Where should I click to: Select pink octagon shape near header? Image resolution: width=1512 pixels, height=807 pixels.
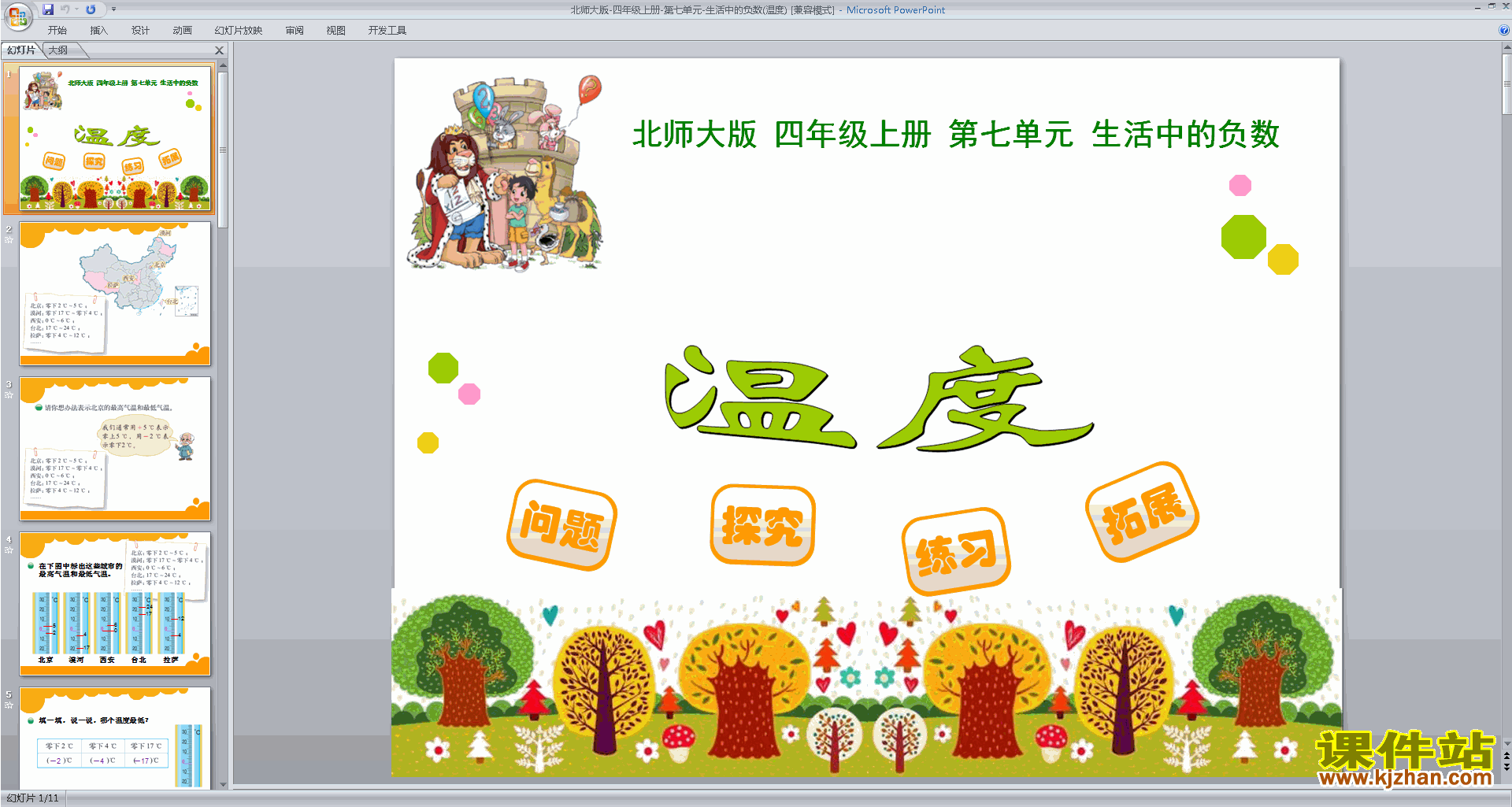(1240, 185)
